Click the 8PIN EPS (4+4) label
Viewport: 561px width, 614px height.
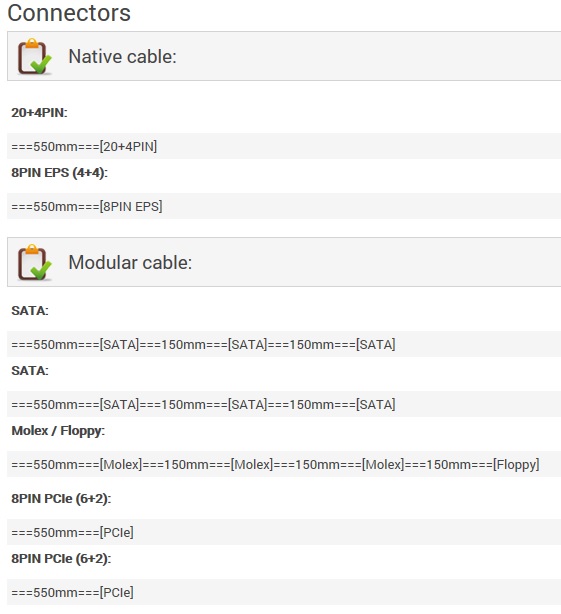pyautogui.click(x=60, y=173)
